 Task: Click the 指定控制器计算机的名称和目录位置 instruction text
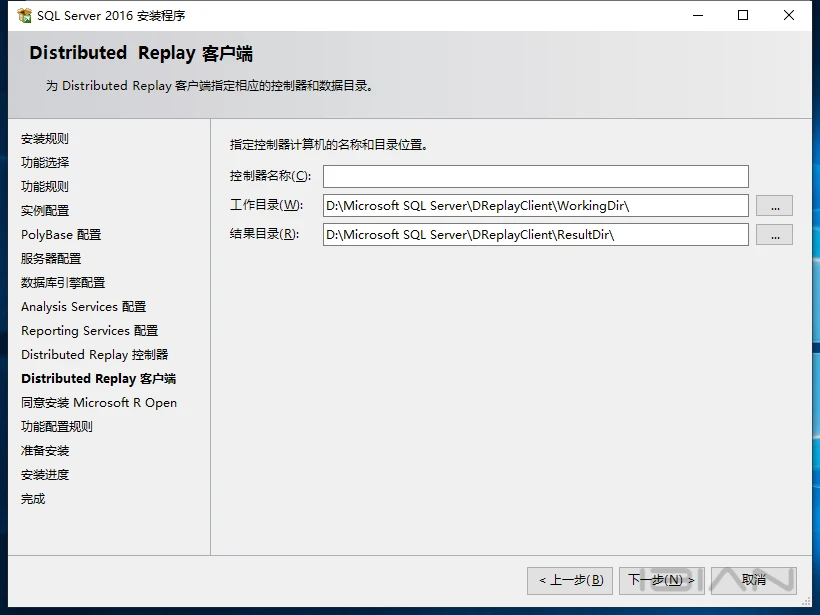pos(329,145)
